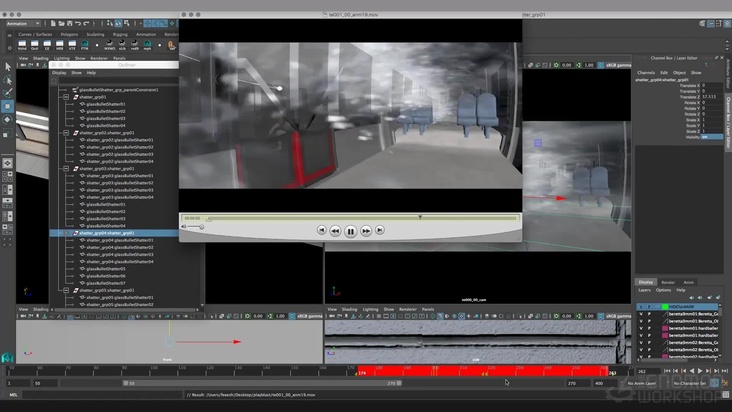Collapse the selected shatter_grp04 group in Outliner

click(x=64, y=233)
